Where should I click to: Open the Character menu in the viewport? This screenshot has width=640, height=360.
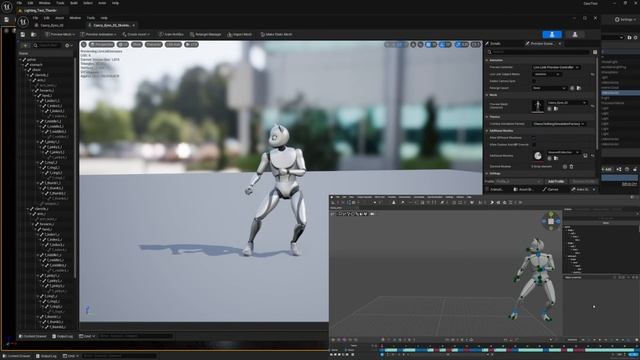(x=154, y=44)
